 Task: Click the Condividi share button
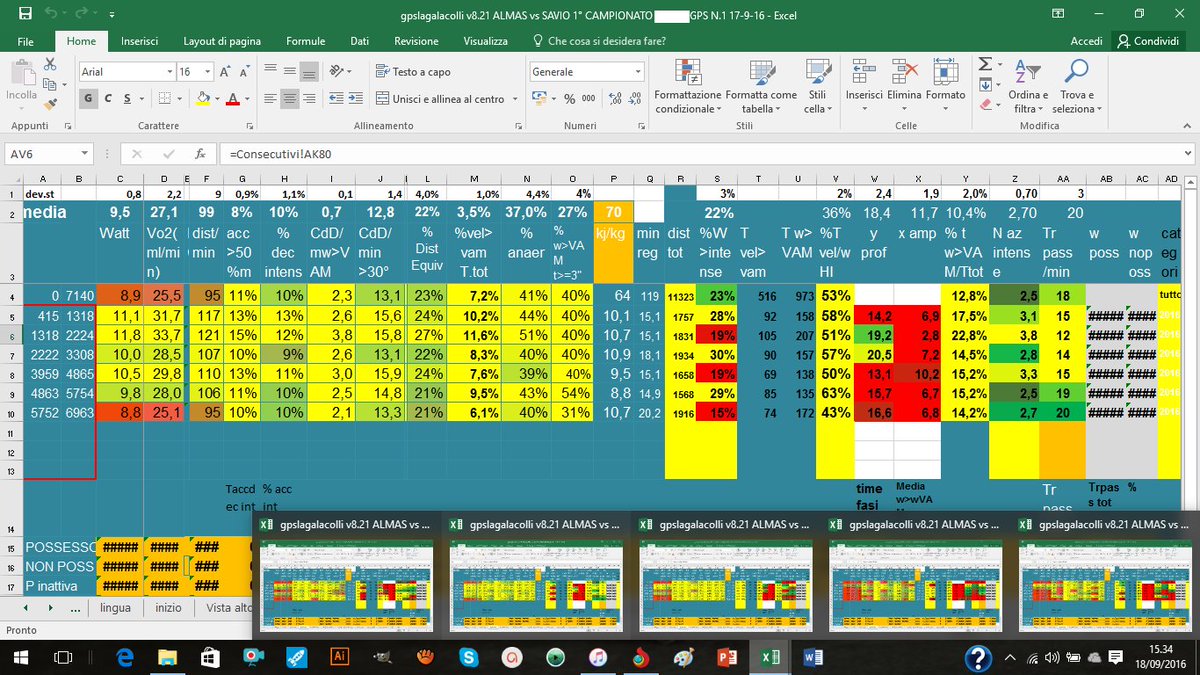pos(1150,41)
